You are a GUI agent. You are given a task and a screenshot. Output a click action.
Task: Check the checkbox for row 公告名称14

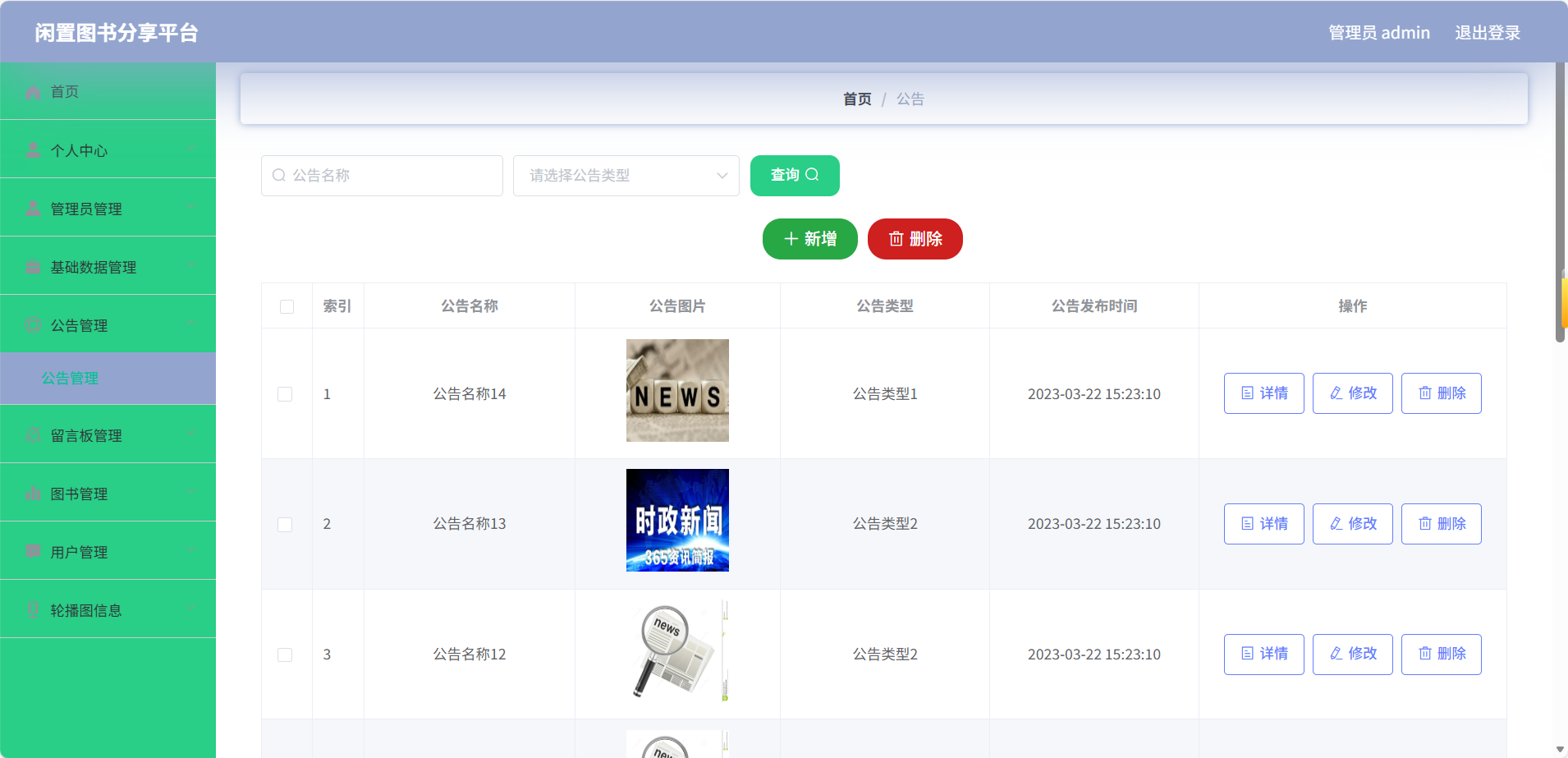(x=285, y=394)
